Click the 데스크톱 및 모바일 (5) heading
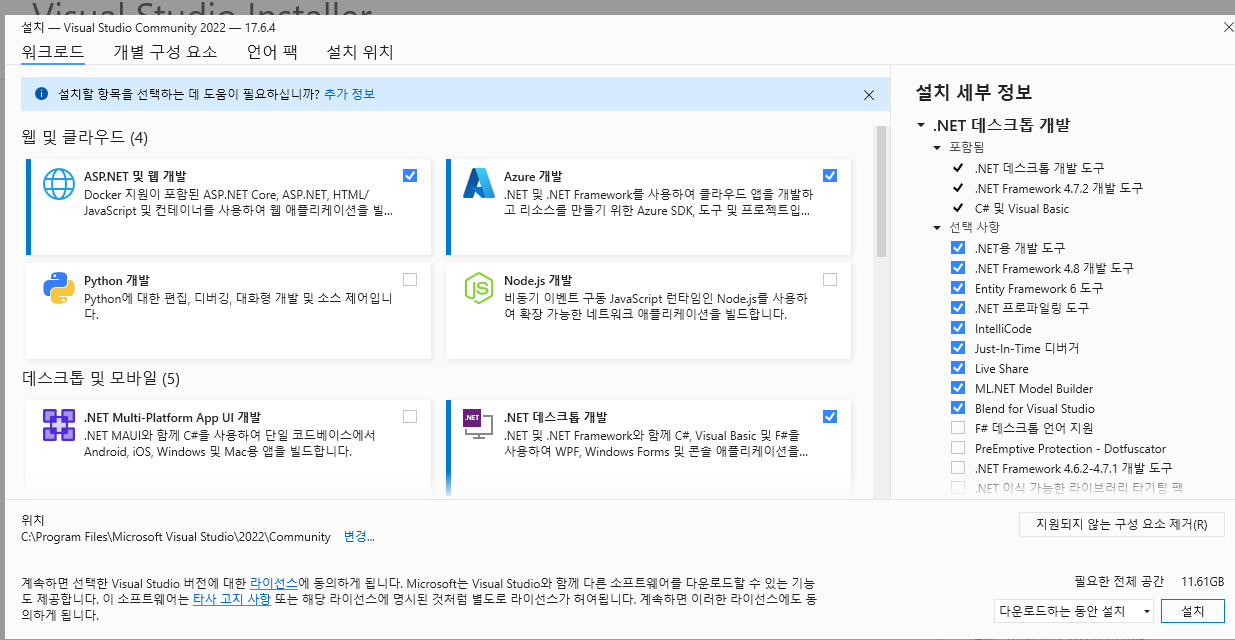 click(x=101, y=378)
